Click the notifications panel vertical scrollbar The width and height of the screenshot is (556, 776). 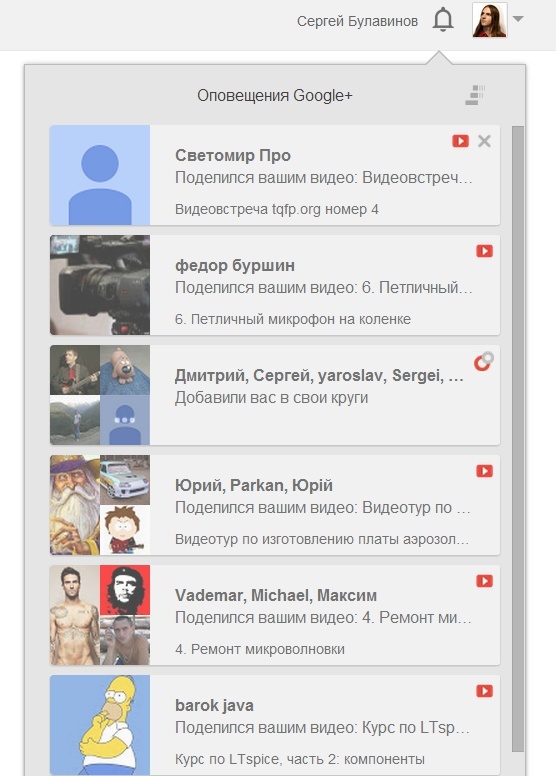pos(517,439)
